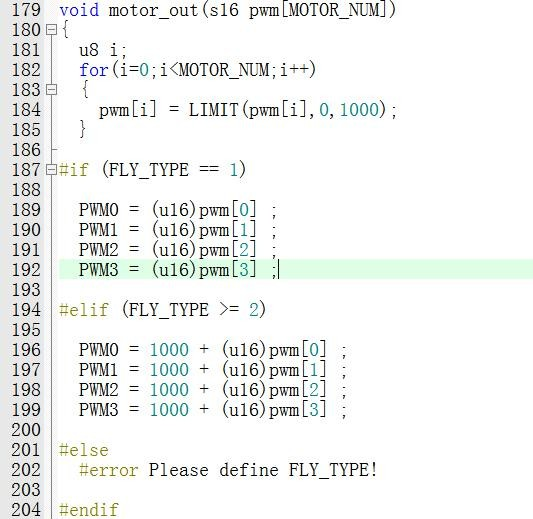
Task: Collapse the #if fold marker at line 187
Action: tap(51, 170)
